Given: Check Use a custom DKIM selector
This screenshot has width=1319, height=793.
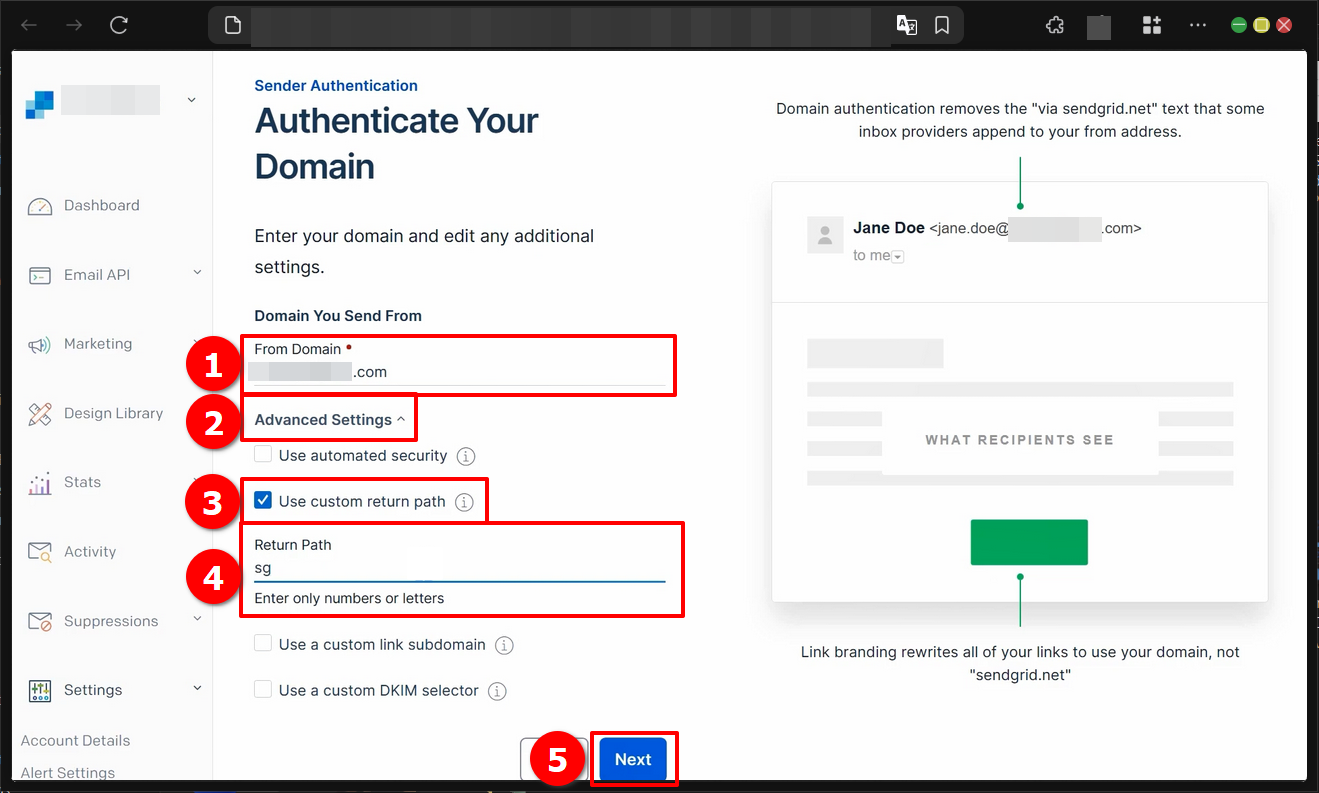Looking at the screenshot, I should [262, 689].
